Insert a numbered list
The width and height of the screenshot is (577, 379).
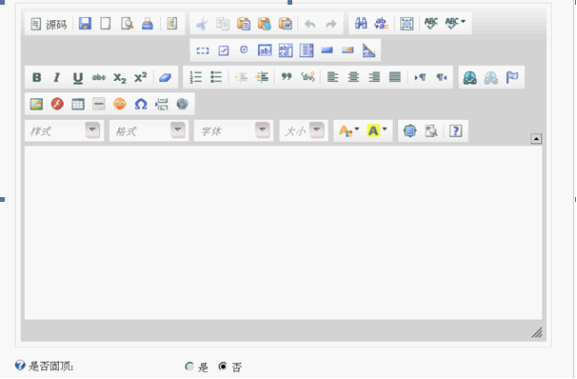coord(195,78)
